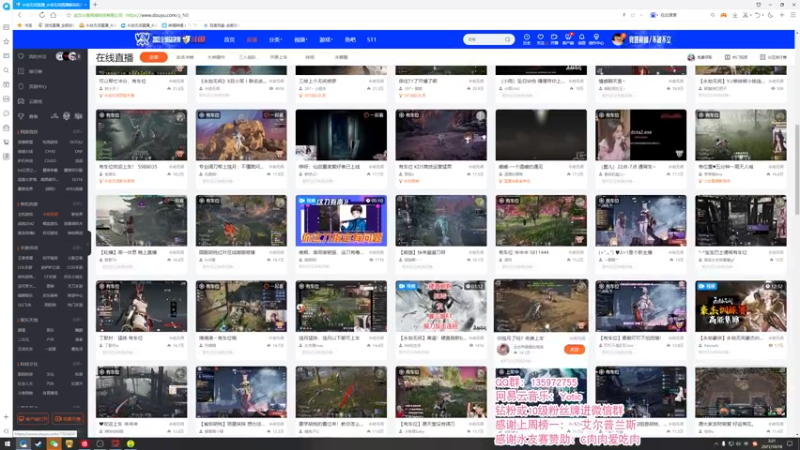Image resolution: width=800 pixels, height=450 pixels.
Task: Open CS:GO category in sidebar
Action: click(50, 161)
